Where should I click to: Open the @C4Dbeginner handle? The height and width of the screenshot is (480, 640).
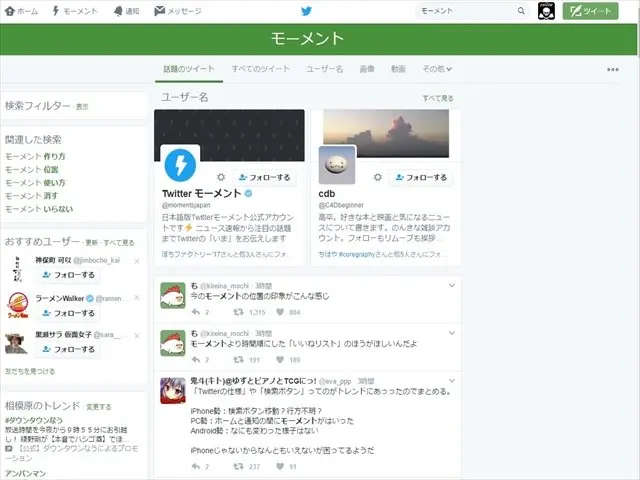pyautogui.click(x=341, y=205)
